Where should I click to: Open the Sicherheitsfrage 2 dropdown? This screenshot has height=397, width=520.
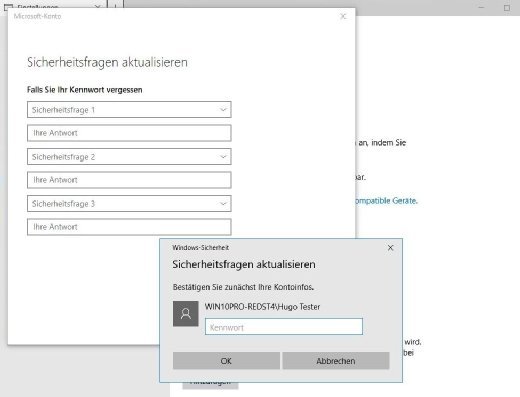point(129,157)
